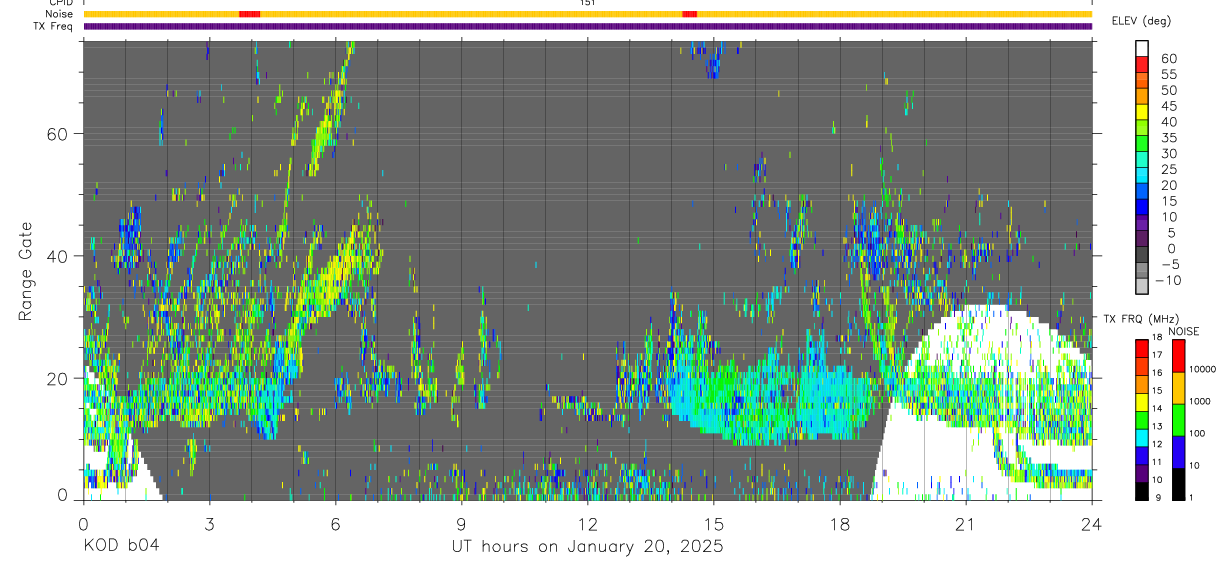1228x567 pixels.
Task: Click x-axis tick label '12'
Action: 587,523
